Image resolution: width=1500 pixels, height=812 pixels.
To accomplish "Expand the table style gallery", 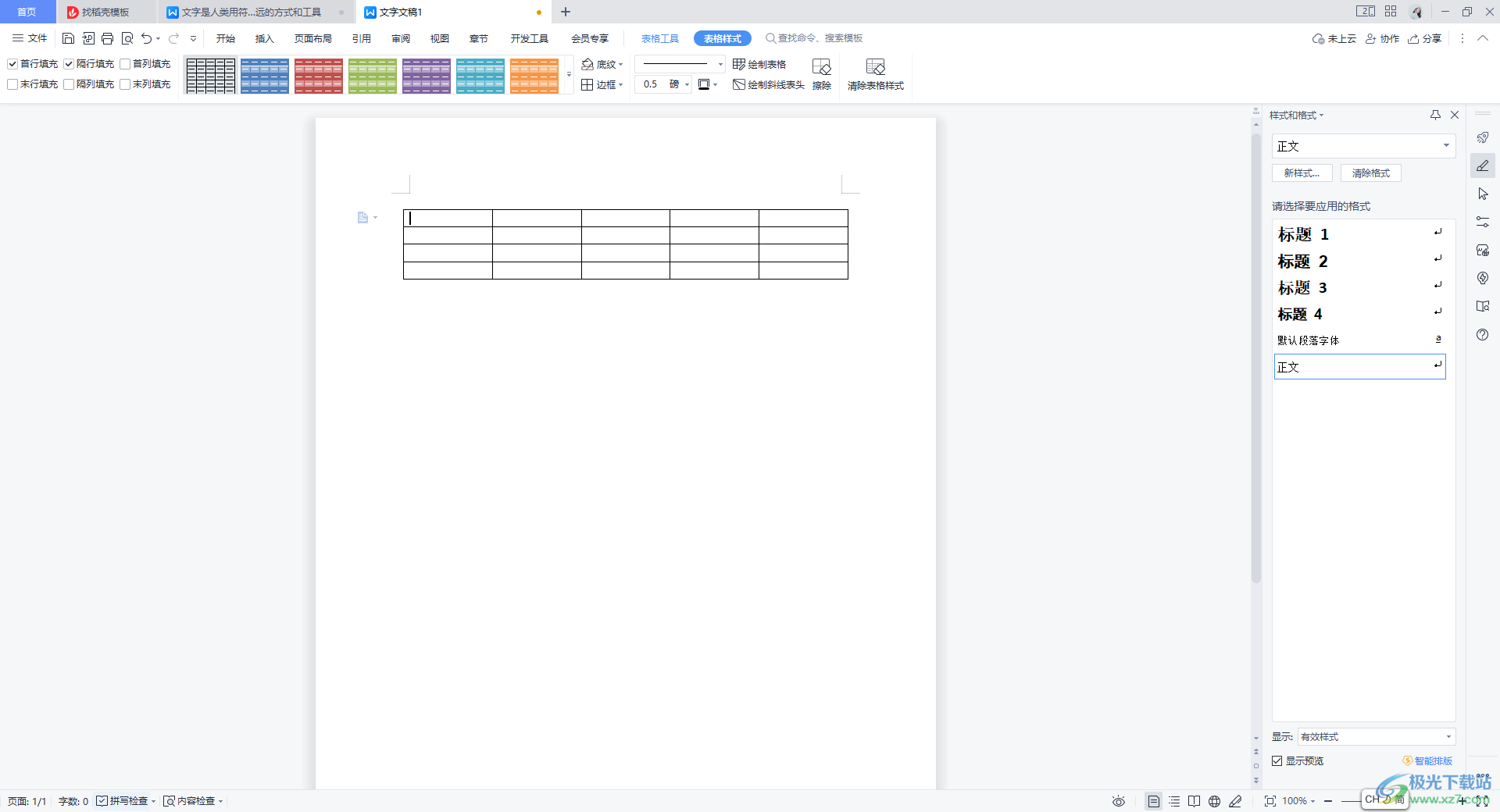I will pos(569,75).
